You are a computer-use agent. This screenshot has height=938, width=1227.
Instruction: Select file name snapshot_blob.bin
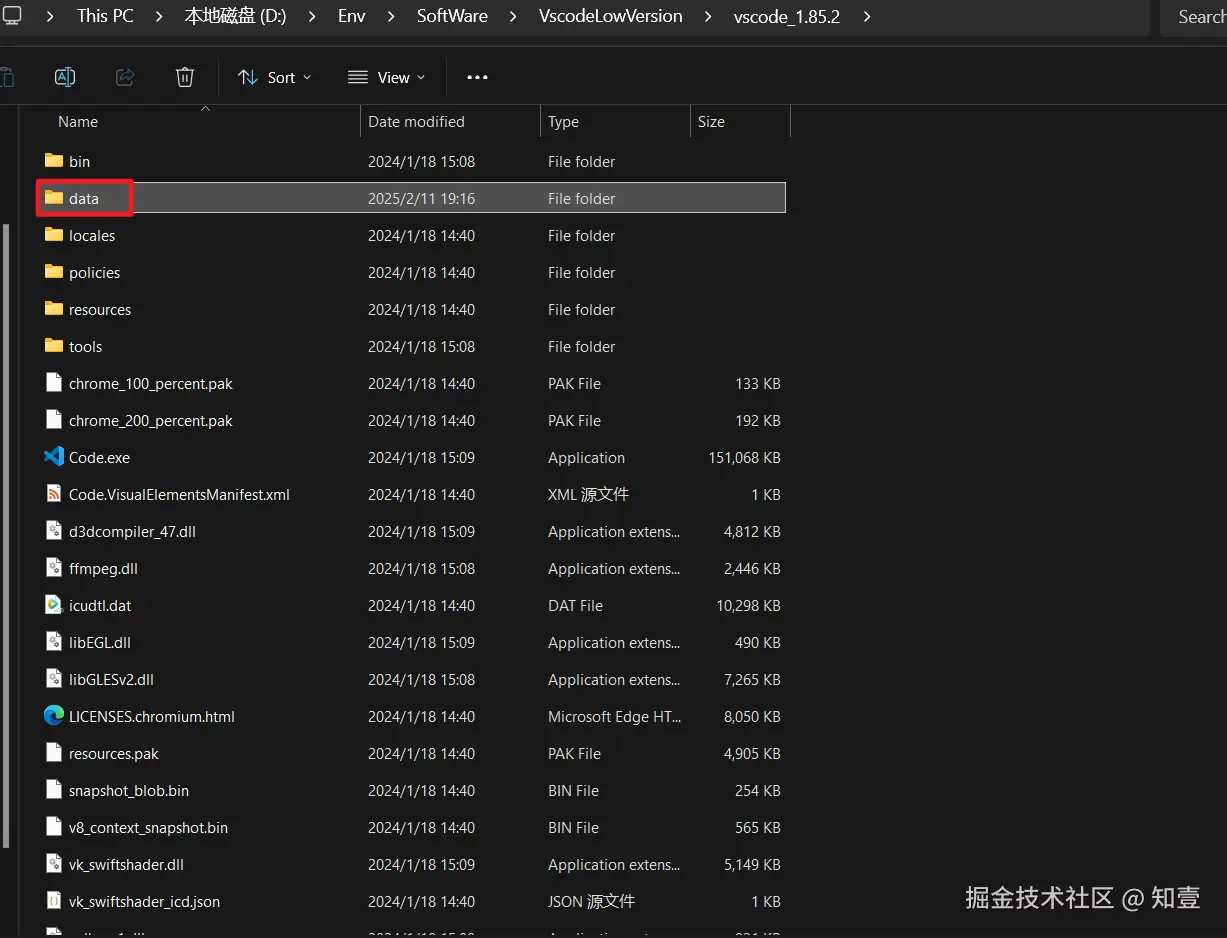coord(129,791)
